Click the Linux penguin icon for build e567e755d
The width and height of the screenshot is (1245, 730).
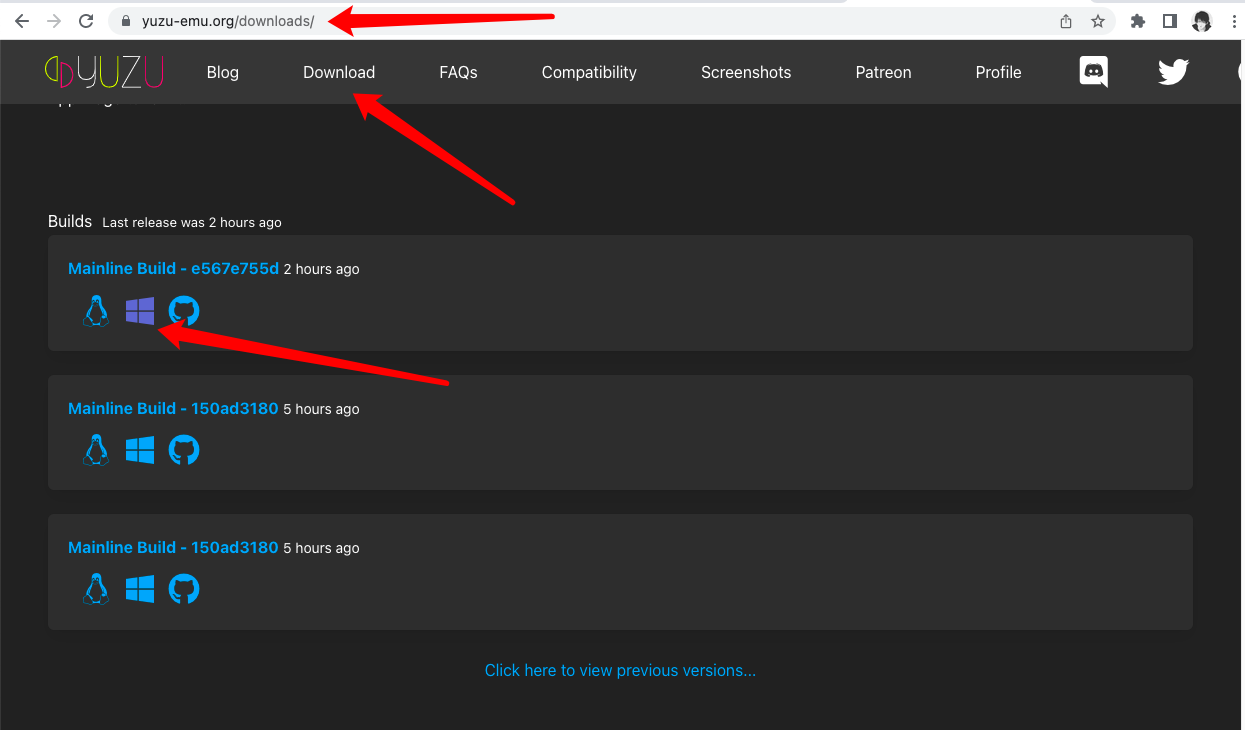pyautogui.click(x=96, y=311)
